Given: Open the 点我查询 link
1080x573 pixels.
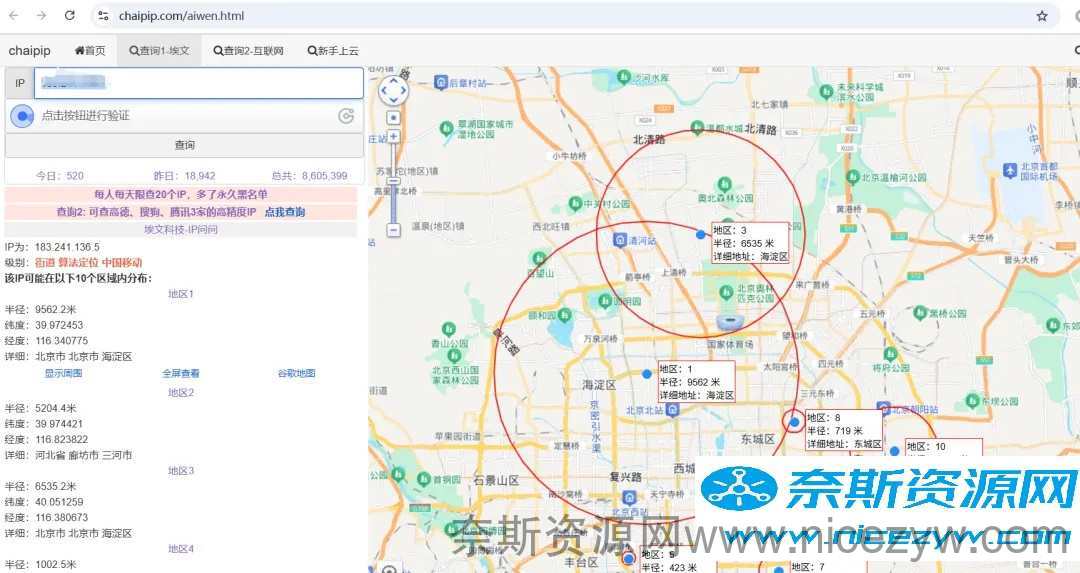Looking at the screenshot, I should pos(285,212).
